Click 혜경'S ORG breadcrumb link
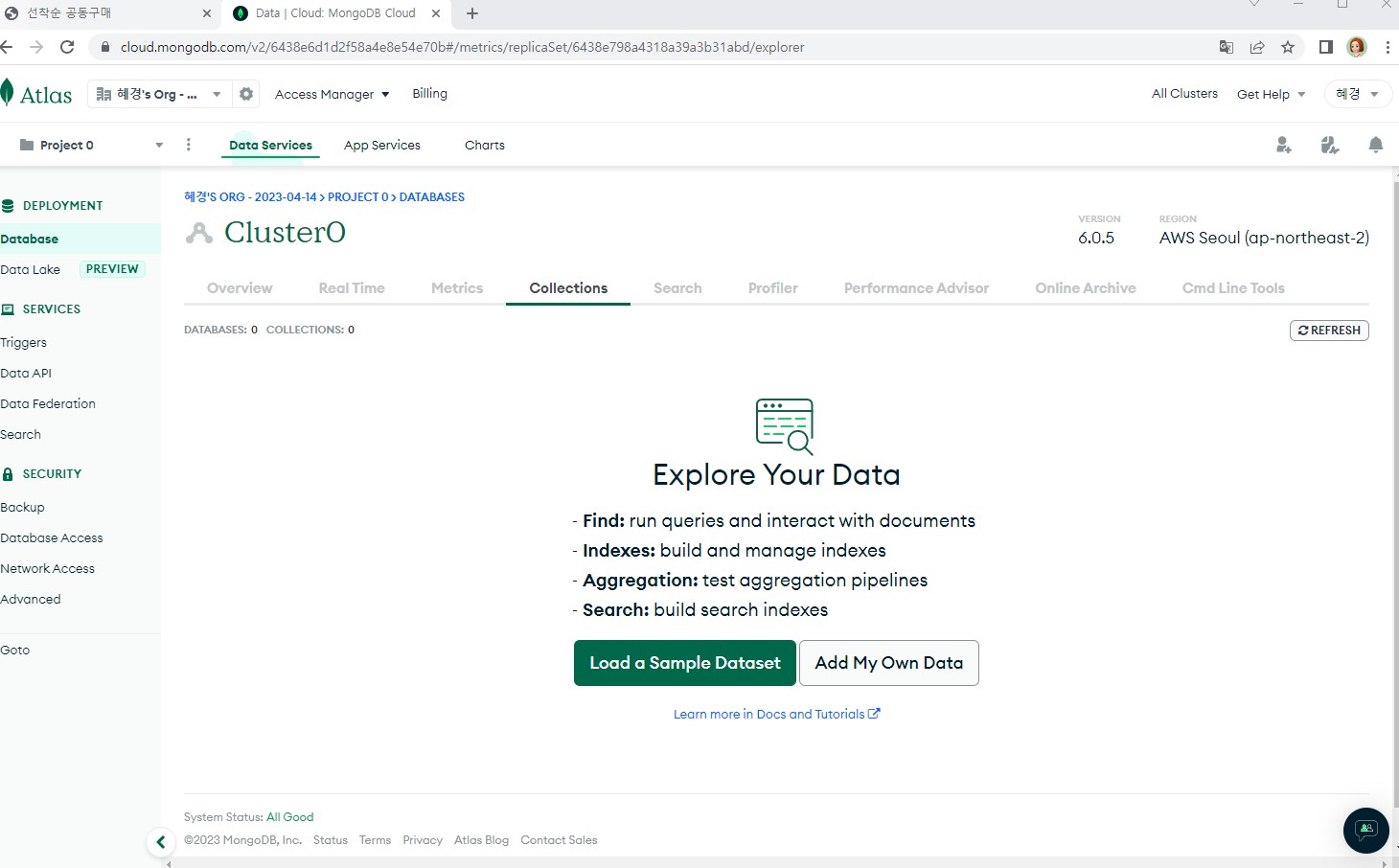The image size is (1399, 868). pos(250,196)
